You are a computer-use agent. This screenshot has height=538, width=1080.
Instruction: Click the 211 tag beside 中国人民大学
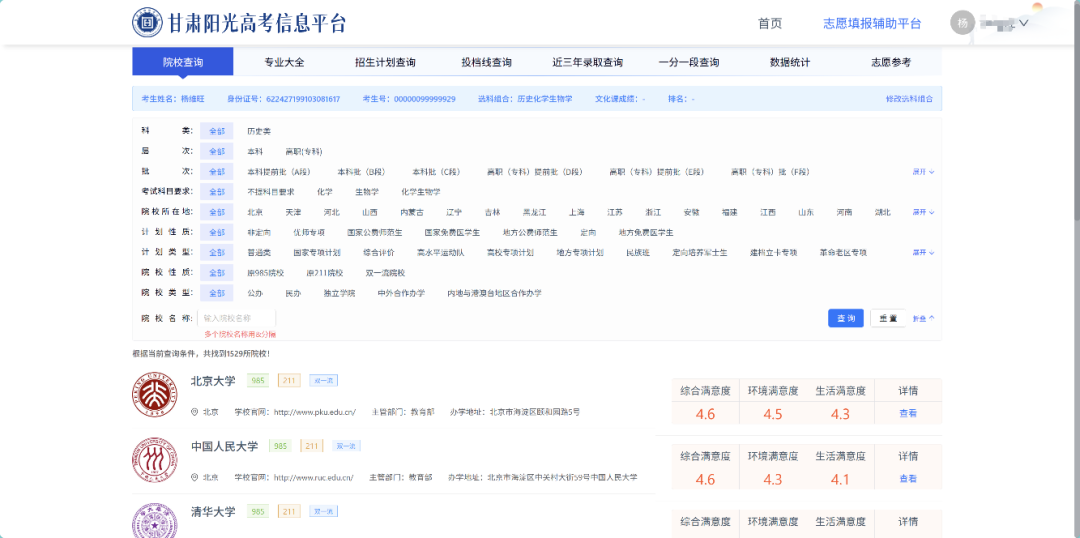tap(312, 446)
